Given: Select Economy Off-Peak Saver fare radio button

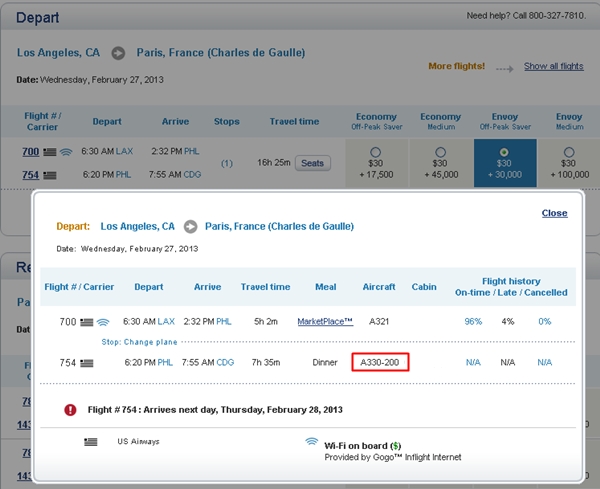Looking at the screenshot, I should 375,152.
